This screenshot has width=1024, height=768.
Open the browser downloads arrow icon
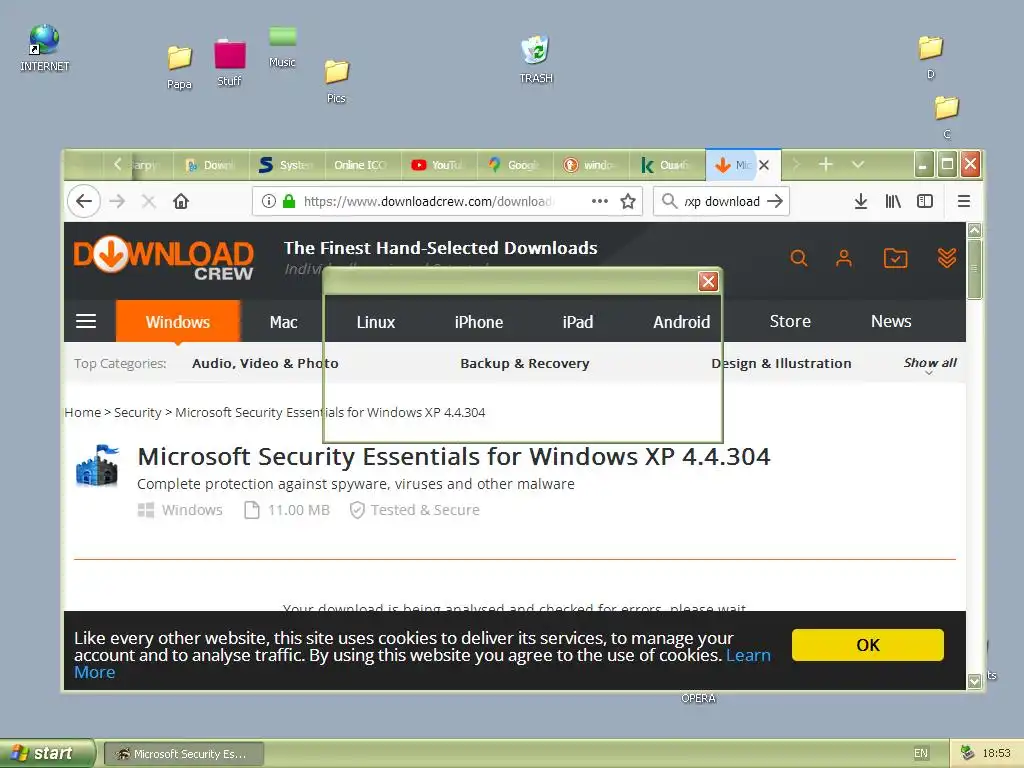coord(861,201)
